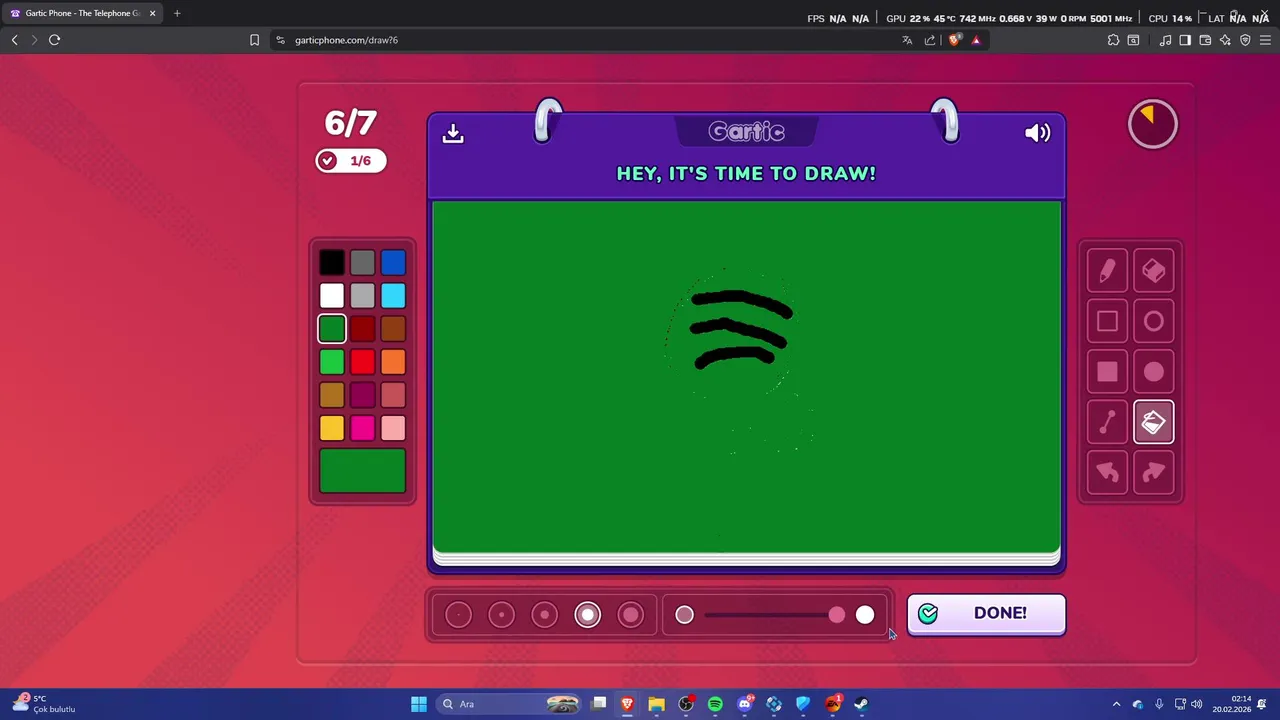Select the second brush size
Screen dimensions: 1280x720
[x=501, y=615]
